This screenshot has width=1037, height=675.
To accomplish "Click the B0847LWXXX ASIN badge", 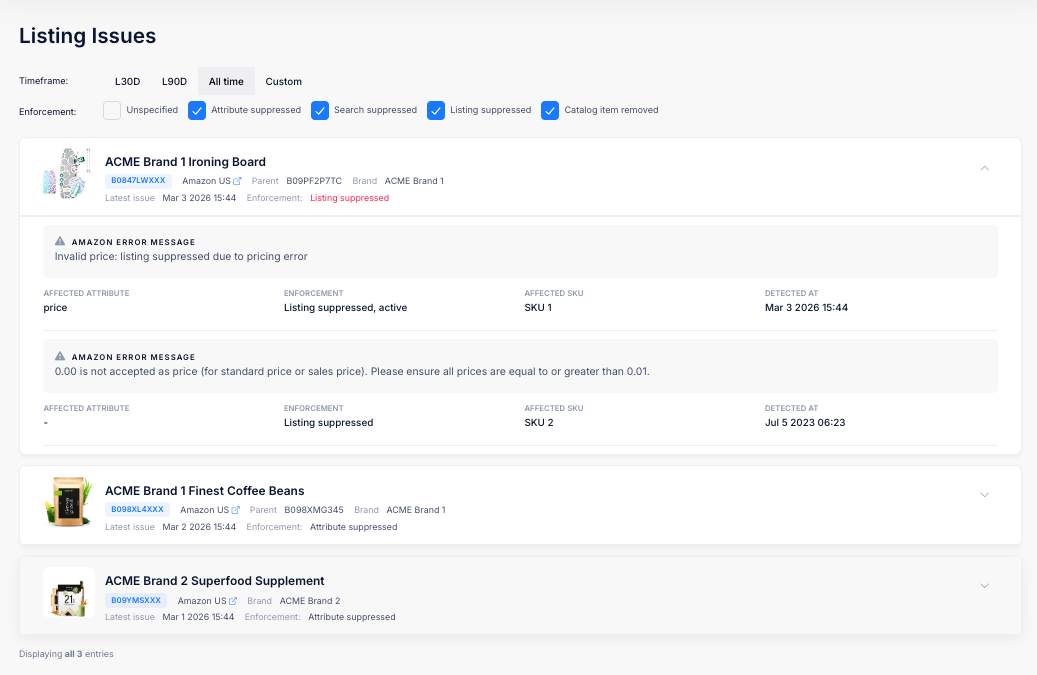I will point(138,181).
